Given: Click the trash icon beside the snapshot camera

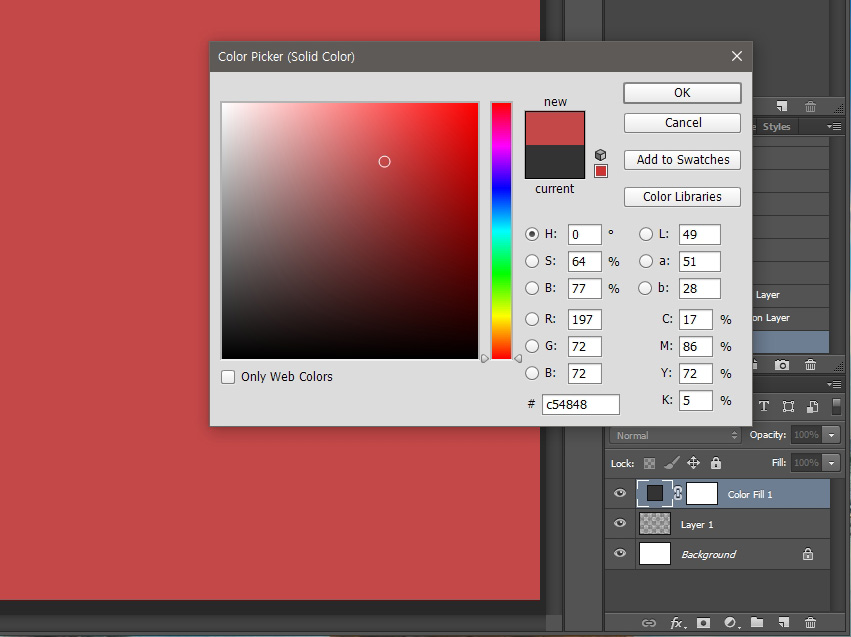Looking at the screenshot, I should (x=810, y=365).
